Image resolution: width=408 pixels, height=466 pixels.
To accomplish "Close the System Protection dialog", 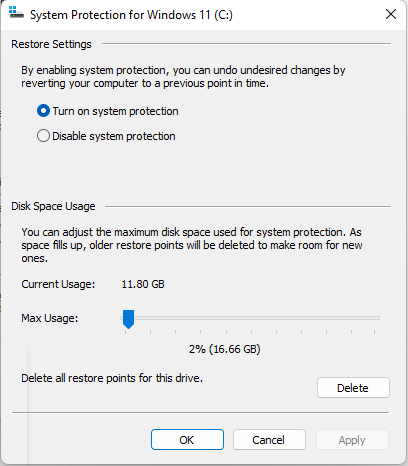I will 391,14.
